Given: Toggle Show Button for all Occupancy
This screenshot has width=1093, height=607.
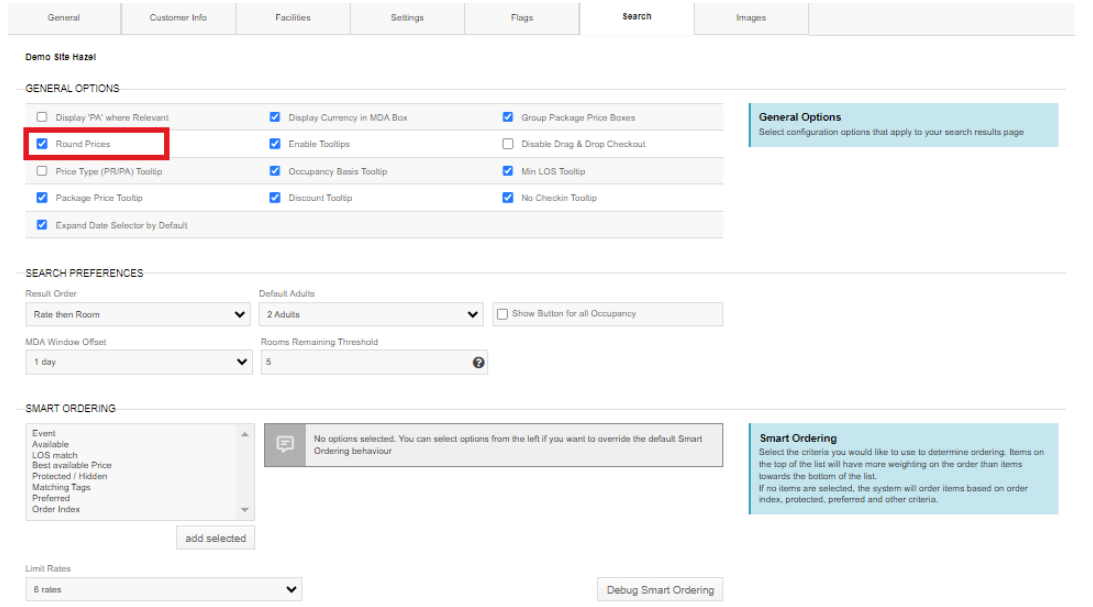Looking at the screenshot, I should 502,314.
